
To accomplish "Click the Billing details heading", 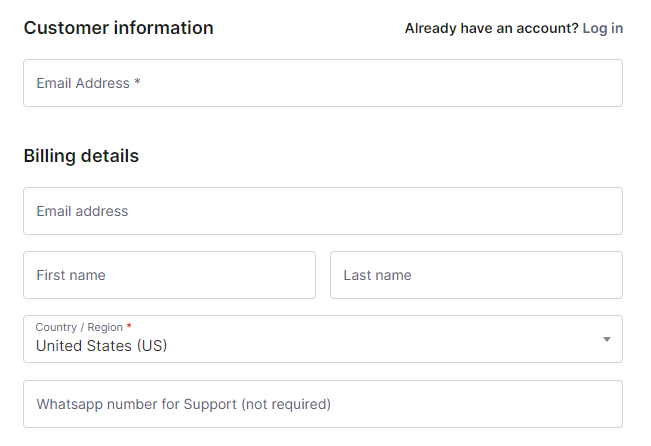I will tap(81, 156).
